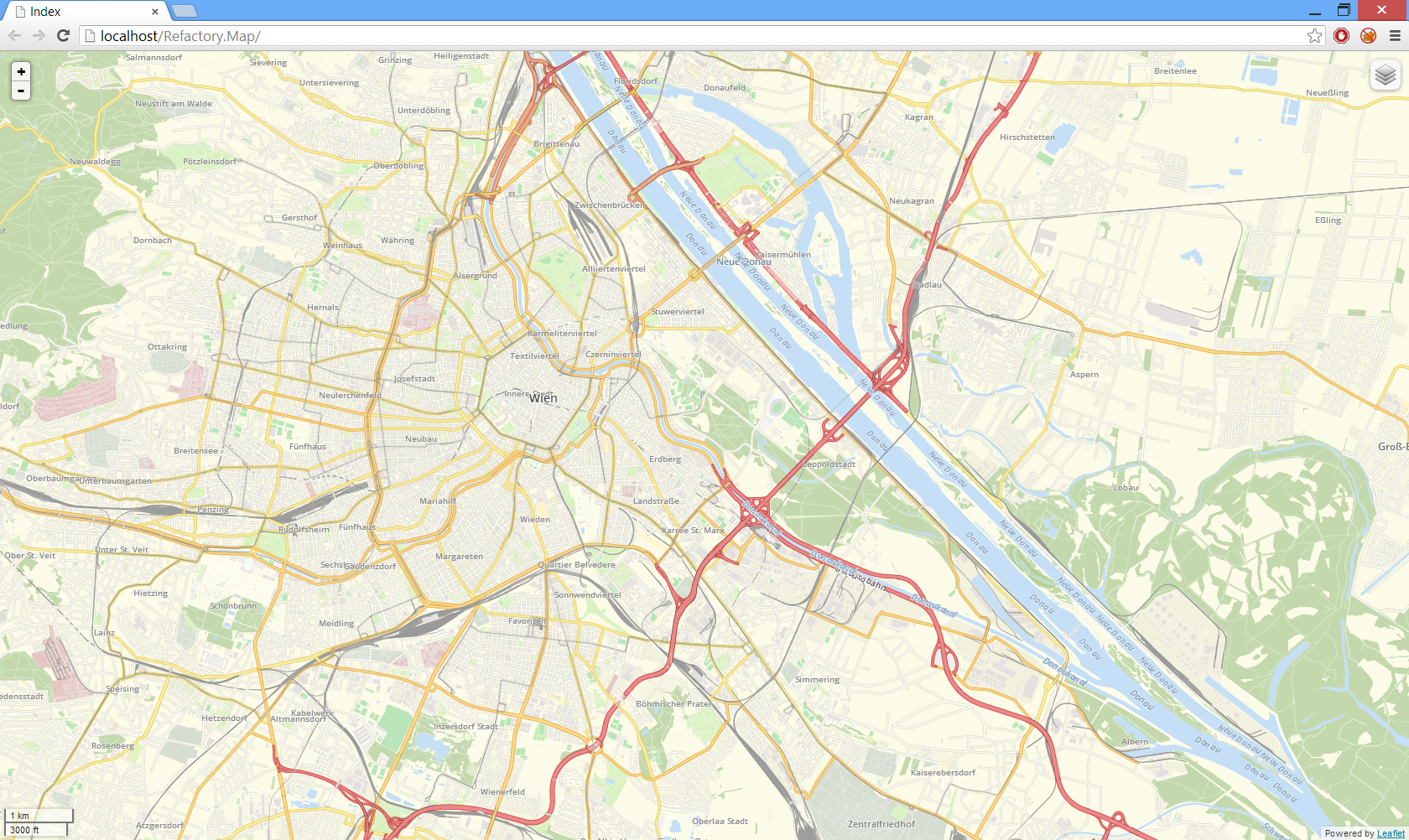Screen dimensions: 1409x840
Task: Click the Wien city label
Action: (x=543, y=398)
